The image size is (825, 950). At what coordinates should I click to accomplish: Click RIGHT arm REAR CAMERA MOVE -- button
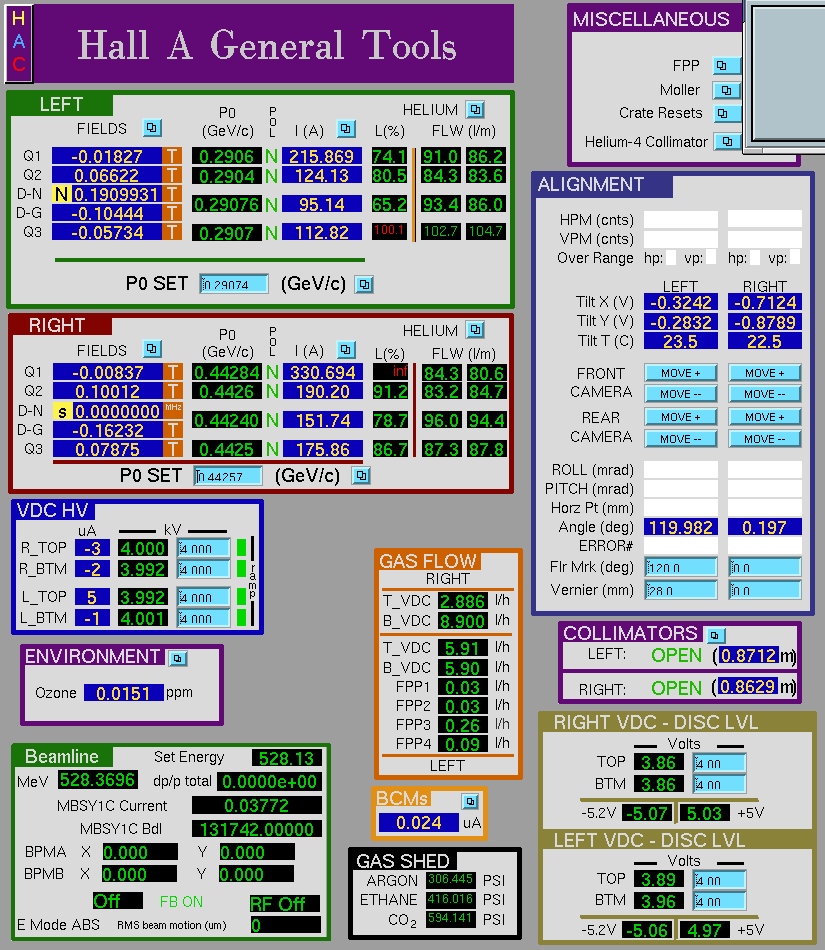coord(764,439)
